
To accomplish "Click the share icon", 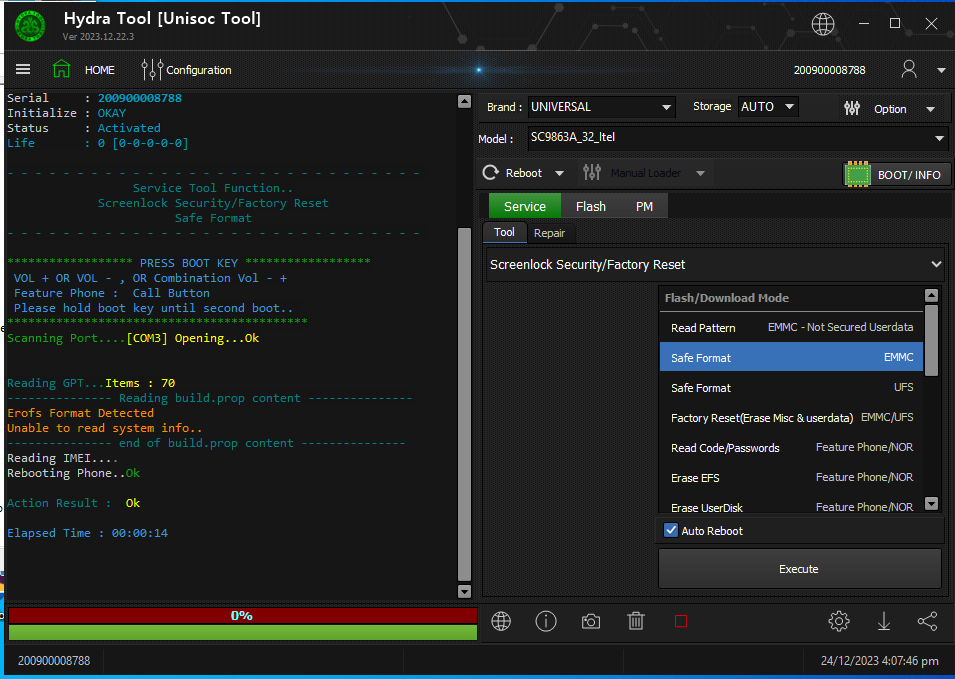I will (928, 621).
